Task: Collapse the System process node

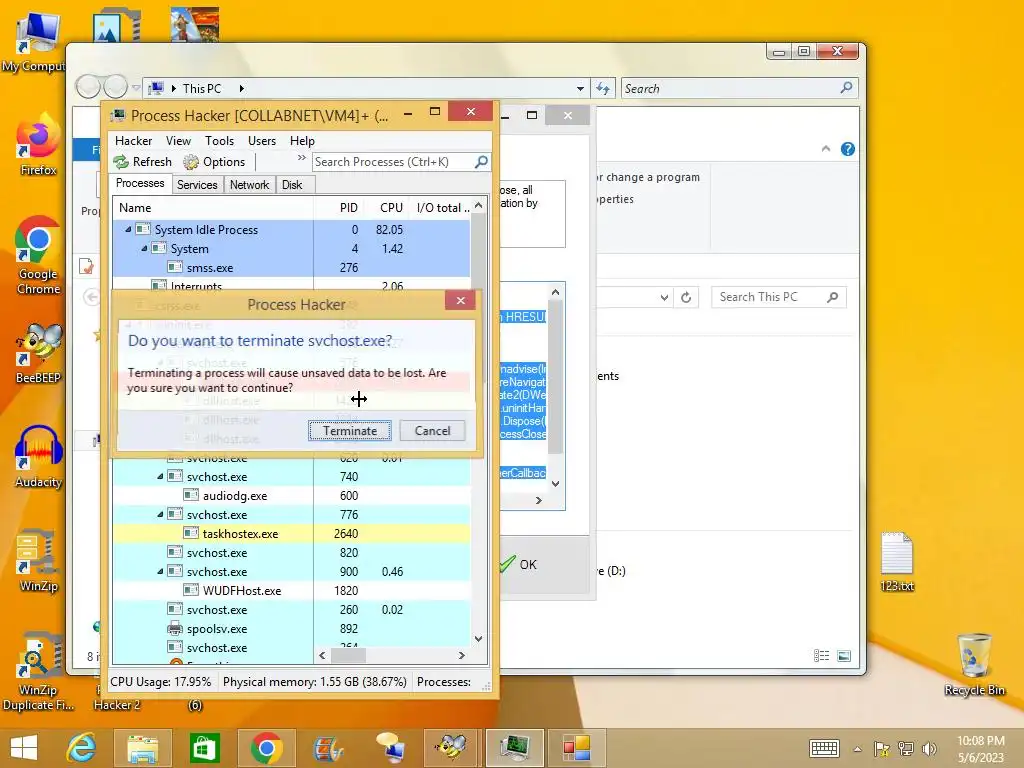Action: tap(144, 248)
